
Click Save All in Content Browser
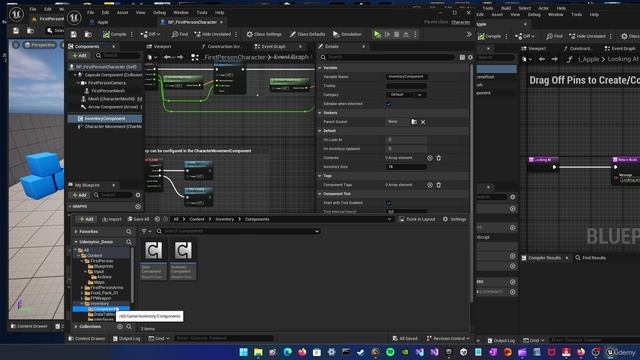coord(139,219)
